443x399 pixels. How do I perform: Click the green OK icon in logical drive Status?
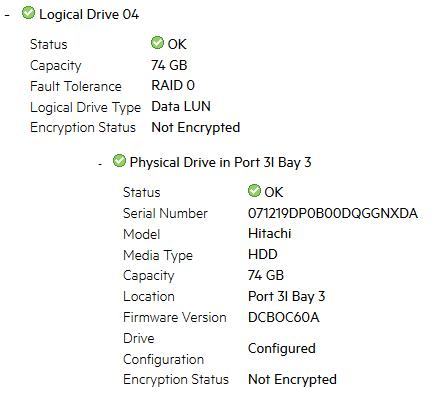point(157,43)
